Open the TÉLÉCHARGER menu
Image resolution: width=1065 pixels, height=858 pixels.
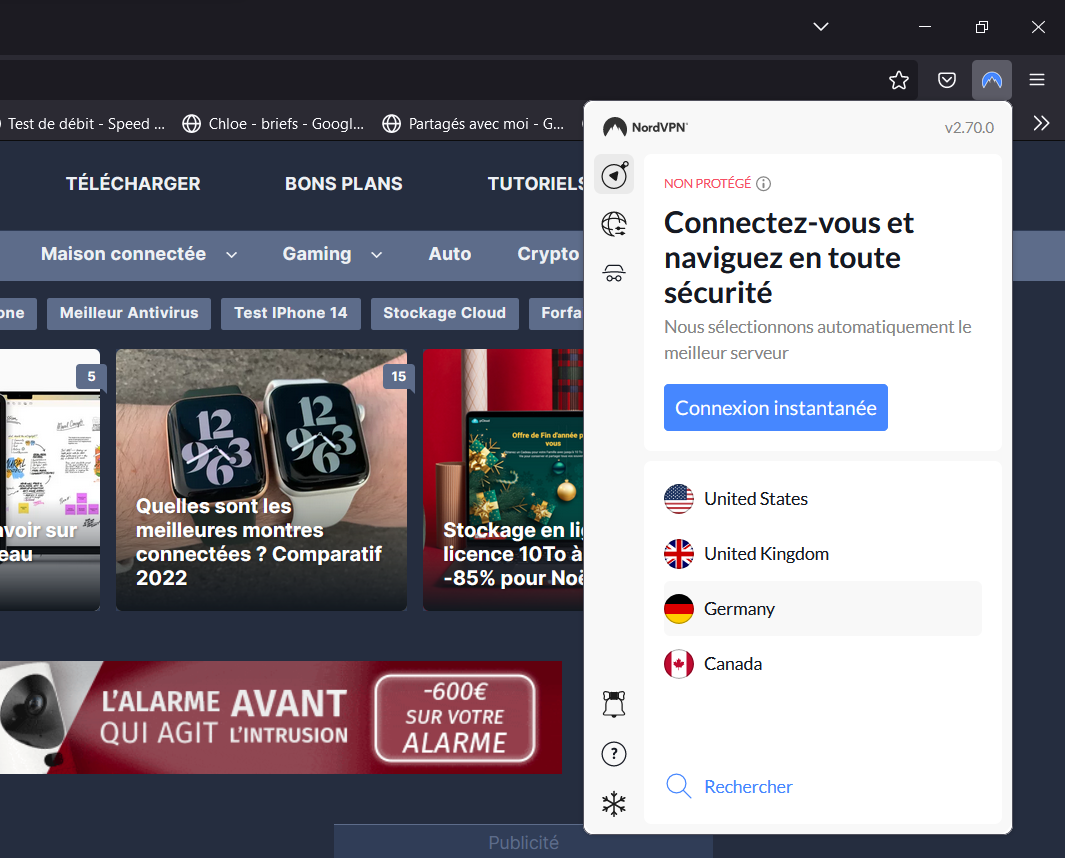tap(133, 183)
